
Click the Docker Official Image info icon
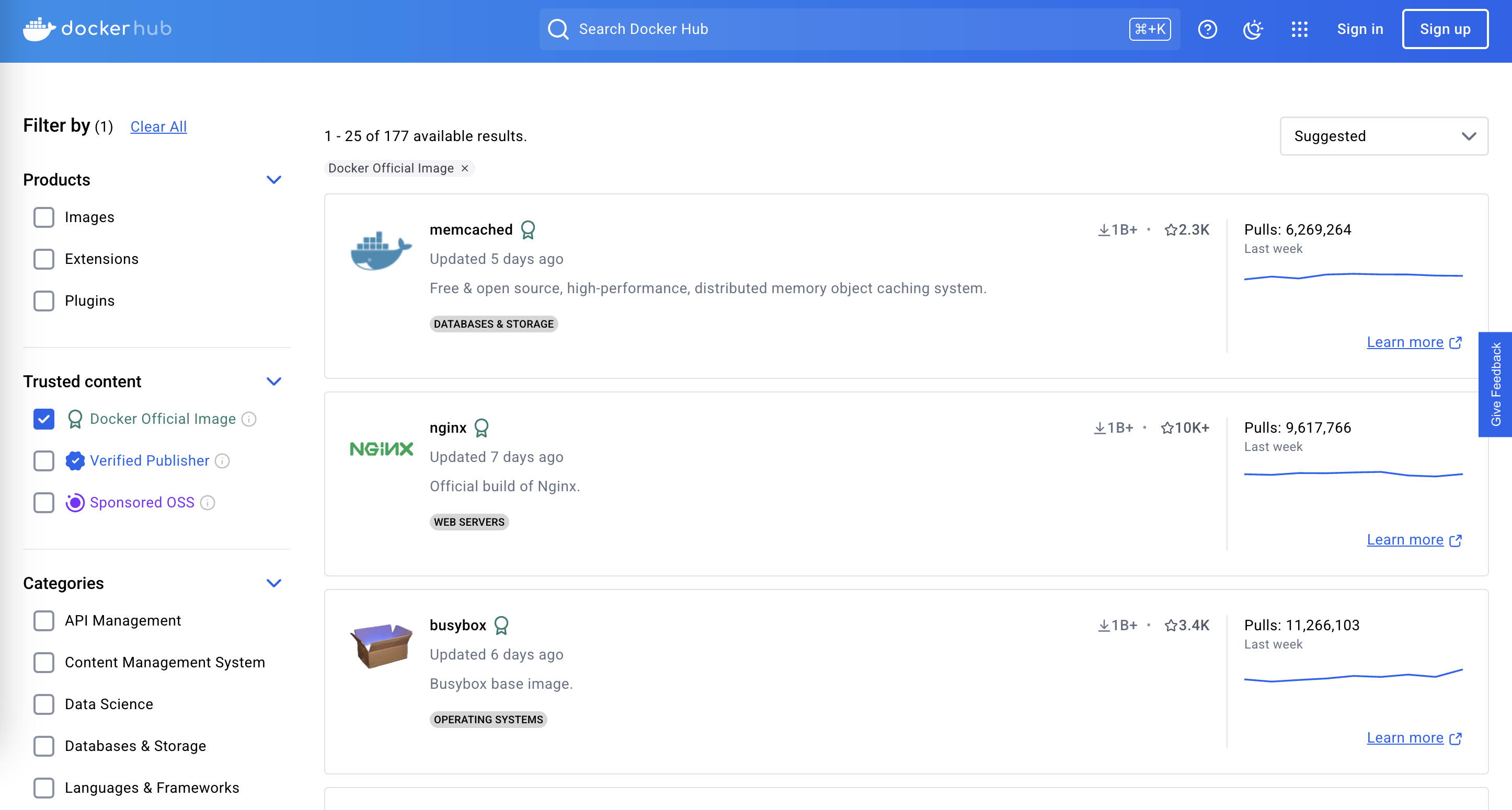pos(249,419)
